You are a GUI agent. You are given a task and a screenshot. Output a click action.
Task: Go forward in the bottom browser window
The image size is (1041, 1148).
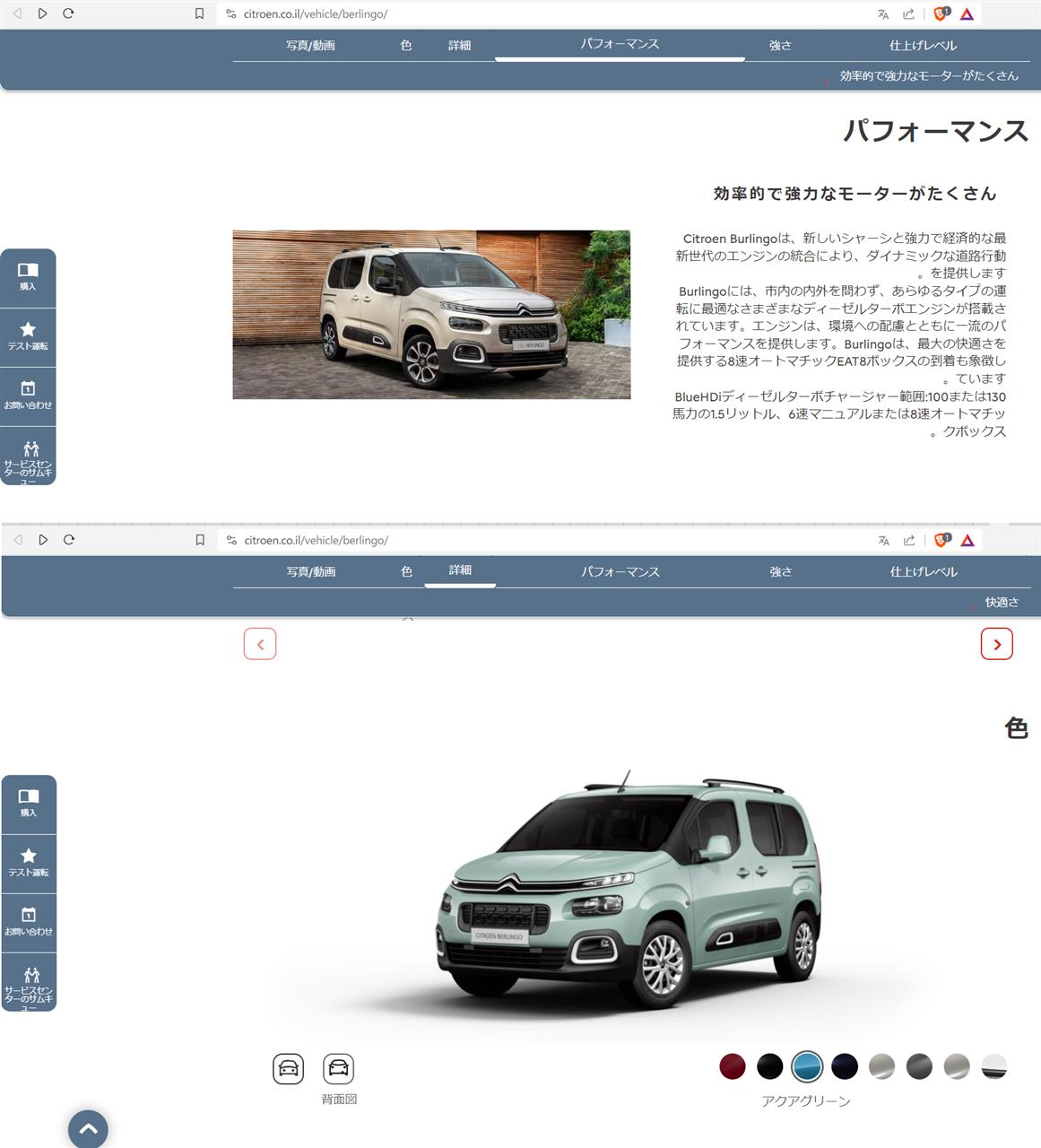(43, 540)
